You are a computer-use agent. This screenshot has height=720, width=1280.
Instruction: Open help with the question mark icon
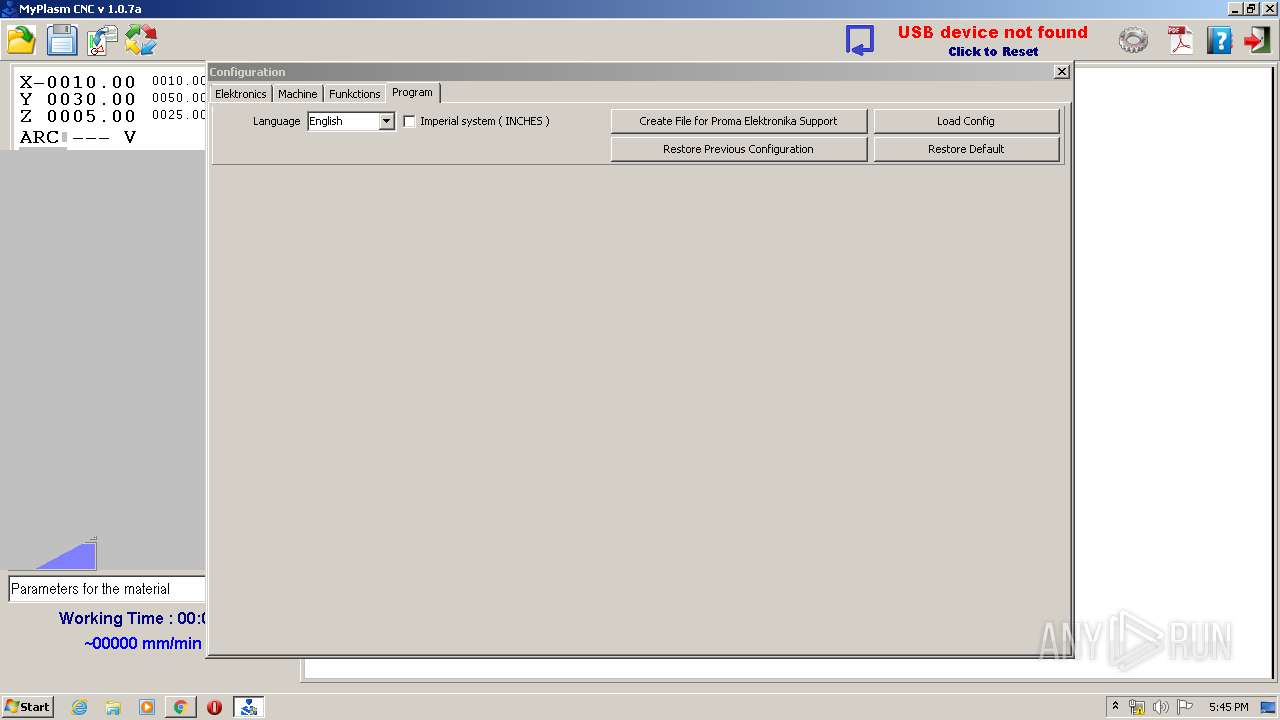tap(1219, 40)
